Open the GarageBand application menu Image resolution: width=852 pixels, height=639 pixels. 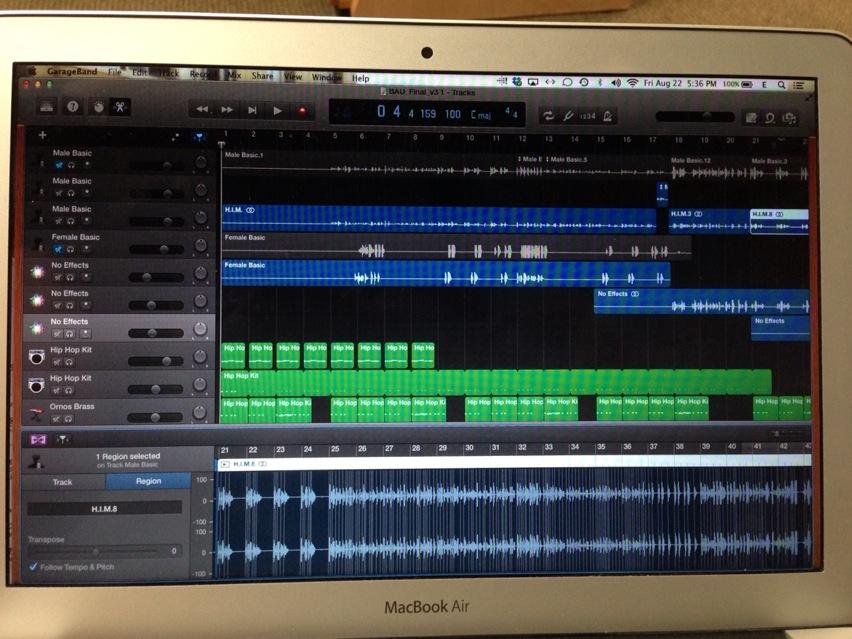click(x=72, y=71)
